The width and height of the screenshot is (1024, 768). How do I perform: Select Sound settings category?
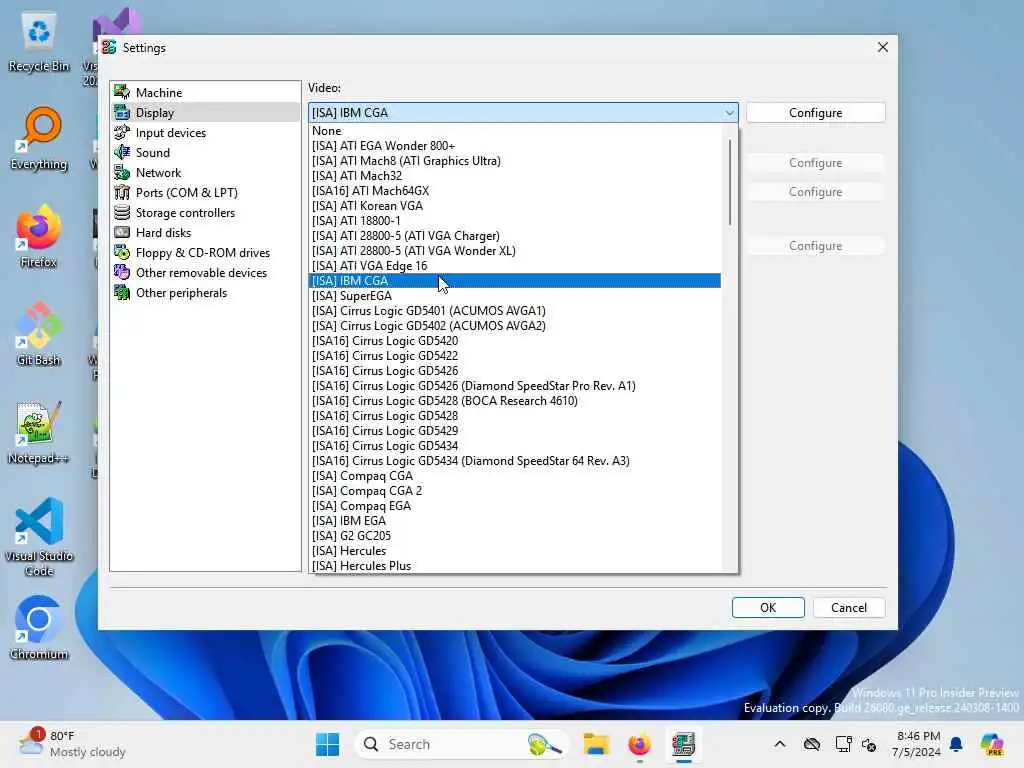click(x=205, y=152)
